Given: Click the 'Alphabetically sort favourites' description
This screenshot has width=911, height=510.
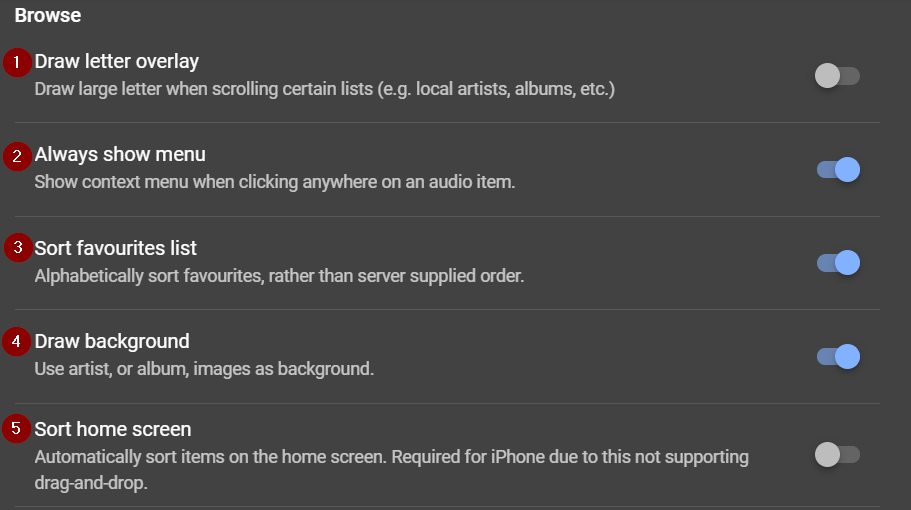Looking at the screenshot, I should pos(279,276).
